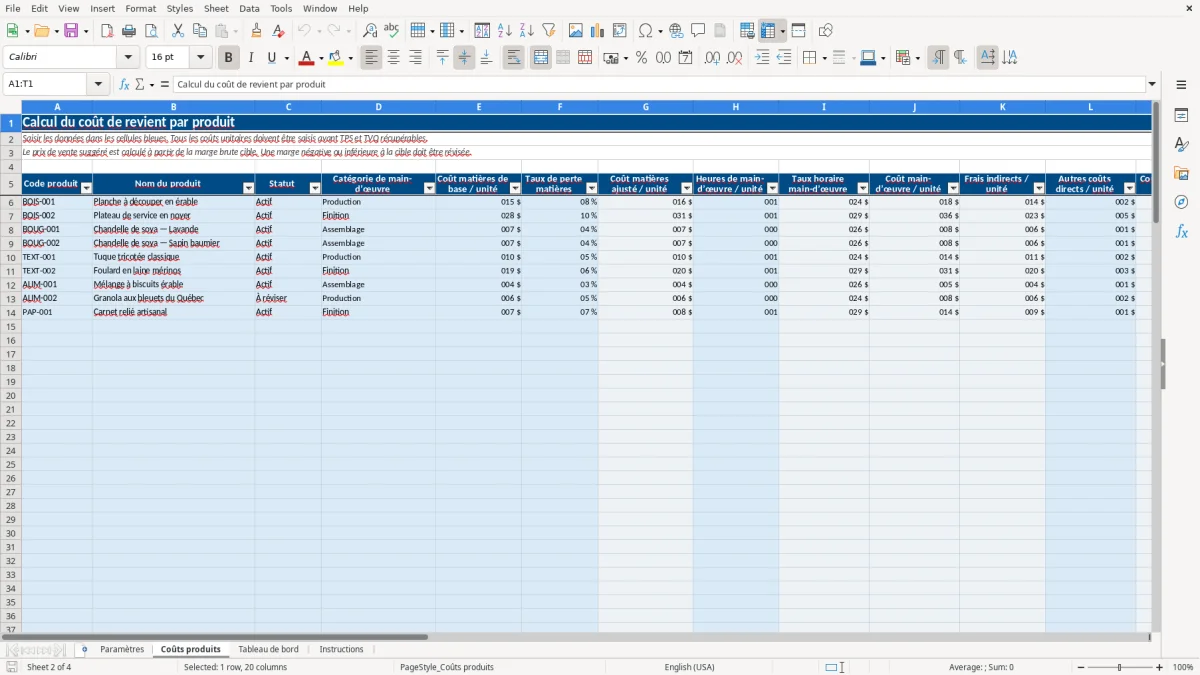Click the Font Color red swatch
The width and height of the screenshot is (1200, 675).
click(x=306, y=58)
